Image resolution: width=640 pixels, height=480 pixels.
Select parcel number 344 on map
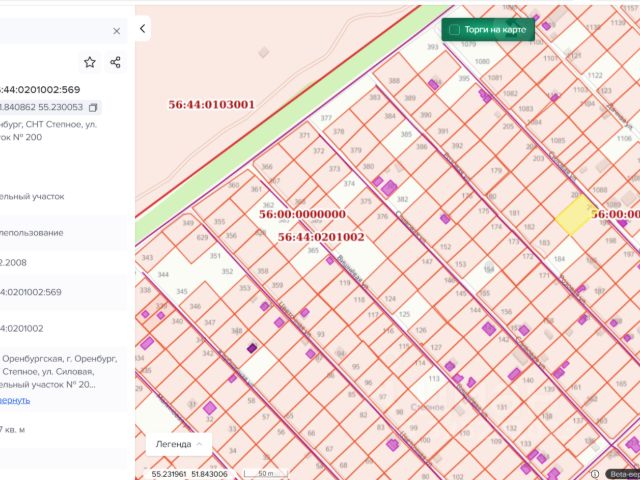pyautogui.click(x=163, y=275)
